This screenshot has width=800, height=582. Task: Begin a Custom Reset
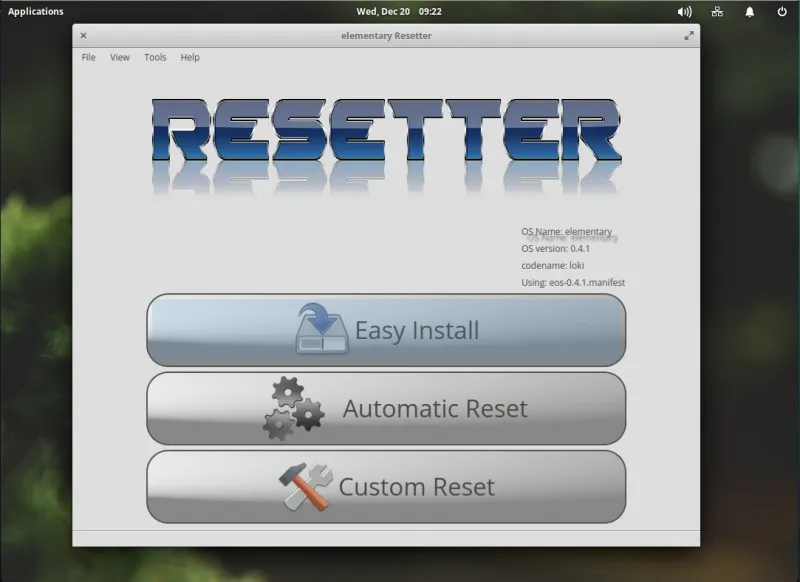pyautogui.click(x=388, y=486)
